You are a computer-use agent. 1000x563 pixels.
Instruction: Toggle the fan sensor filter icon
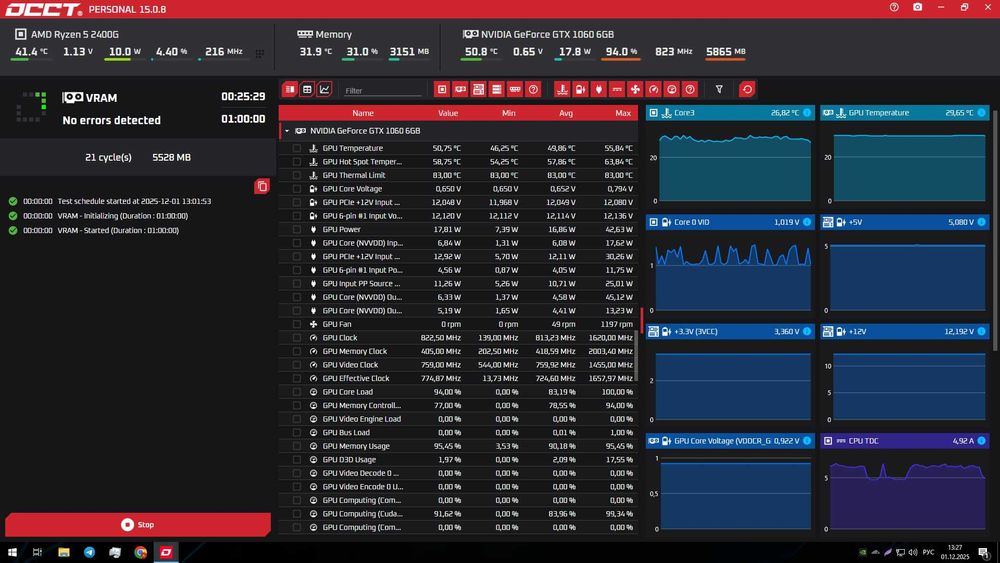(x=635, y=89)
